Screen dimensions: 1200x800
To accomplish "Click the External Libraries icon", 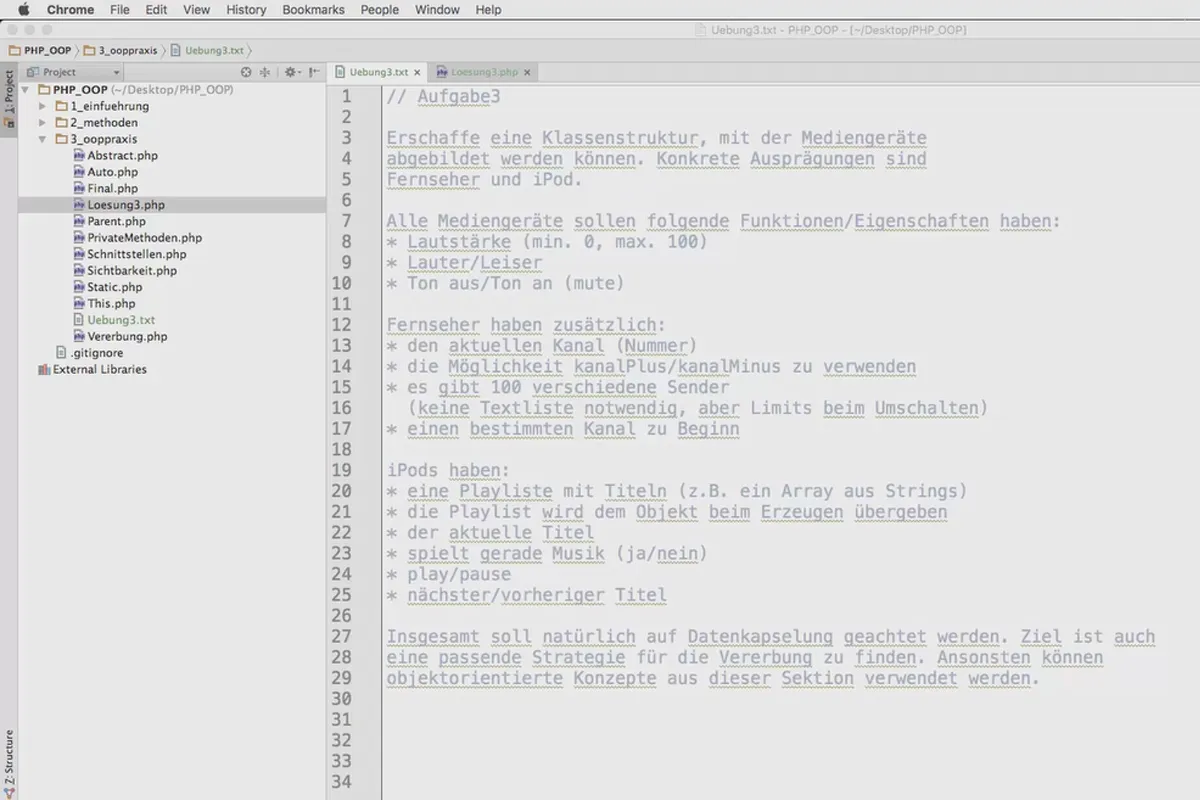I will click(x=43, y=369).
